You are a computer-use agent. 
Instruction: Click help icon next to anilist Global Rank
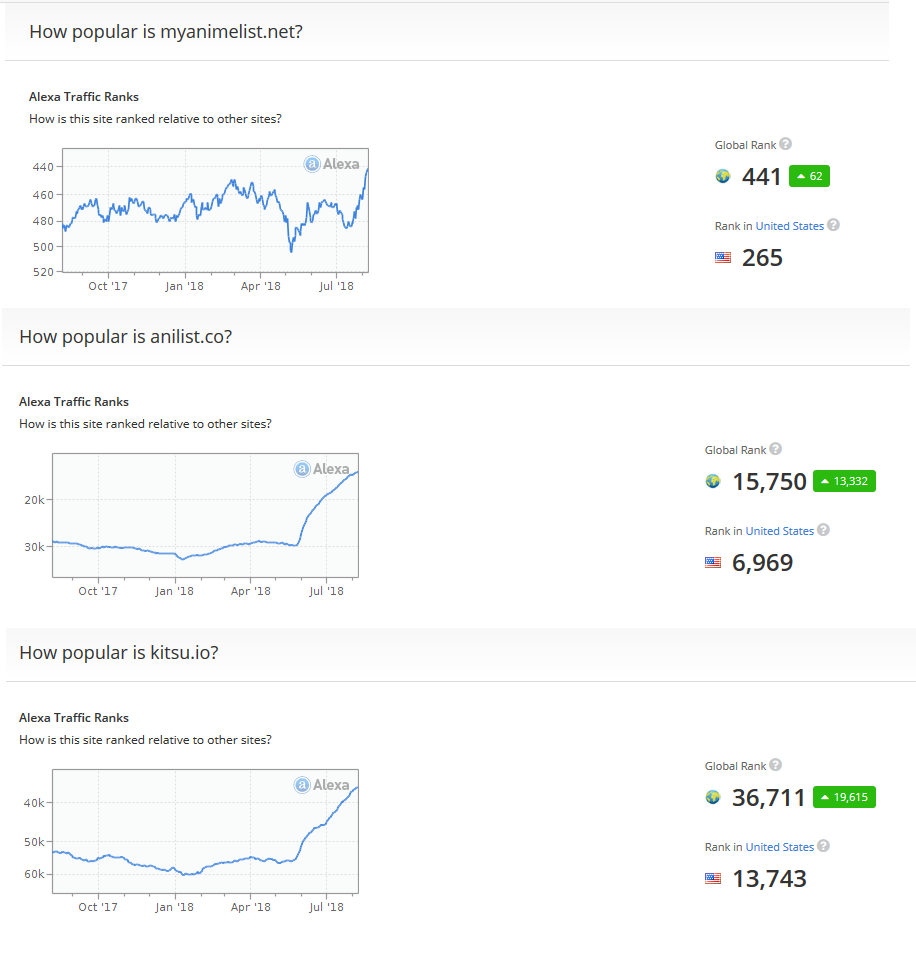pos(776,449)
